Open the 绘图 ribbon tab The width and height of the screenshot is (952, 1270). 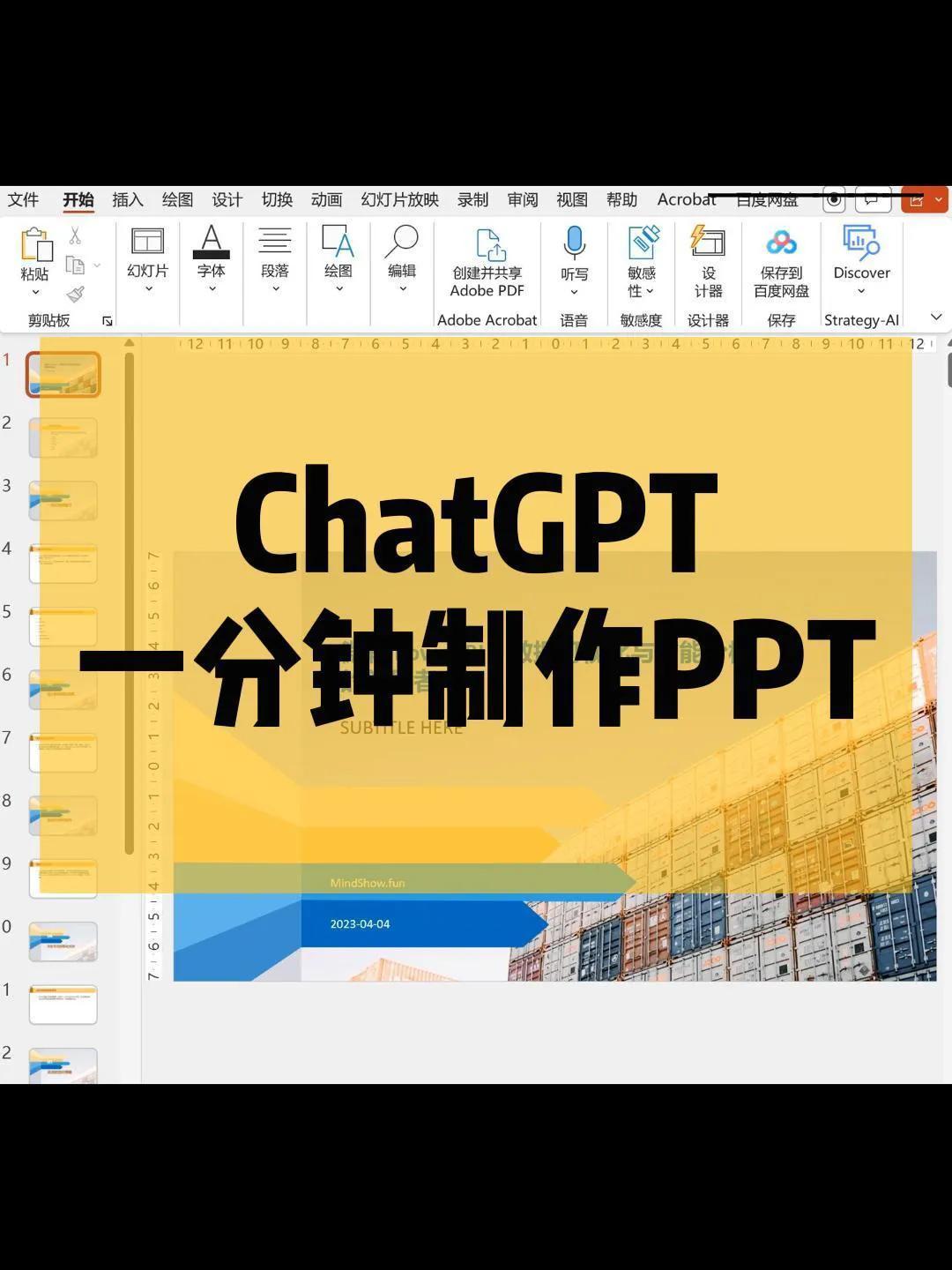177,200
